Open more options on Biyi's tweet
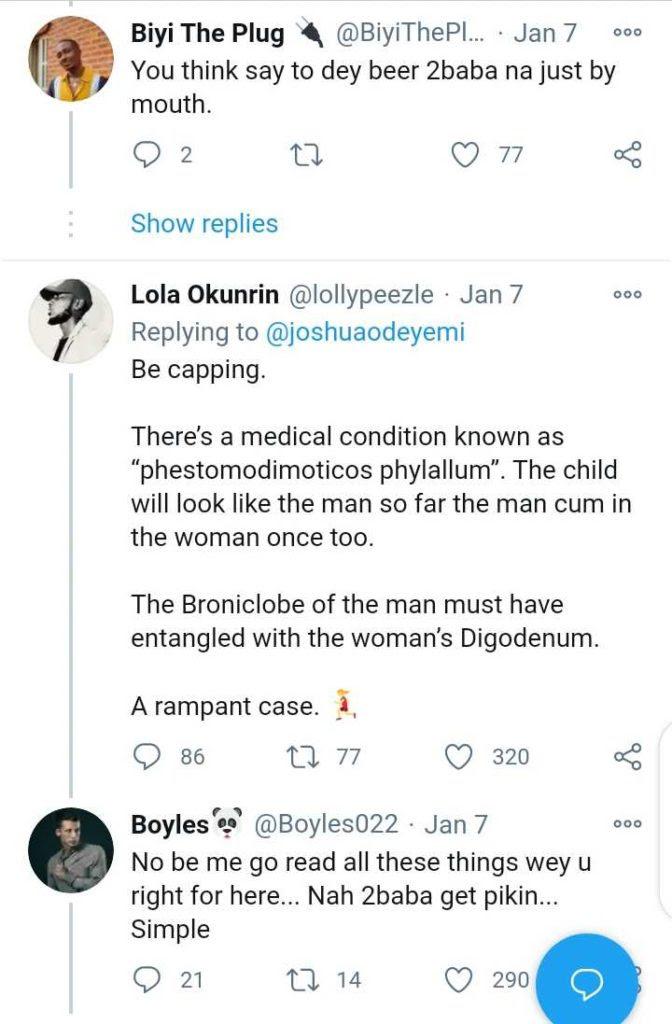 pyautogui.click(x=627, y=32)
